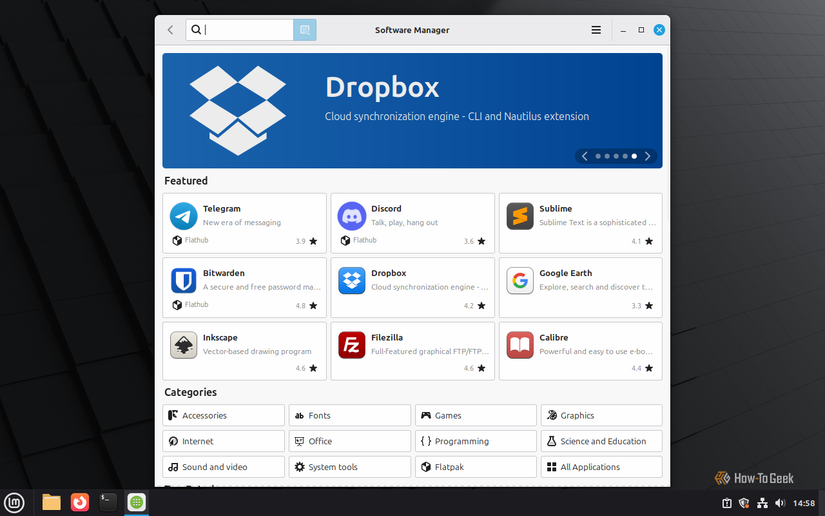Open the hamburger menu in header bar
Screen dimensions: 825x516
click(596, 30)
